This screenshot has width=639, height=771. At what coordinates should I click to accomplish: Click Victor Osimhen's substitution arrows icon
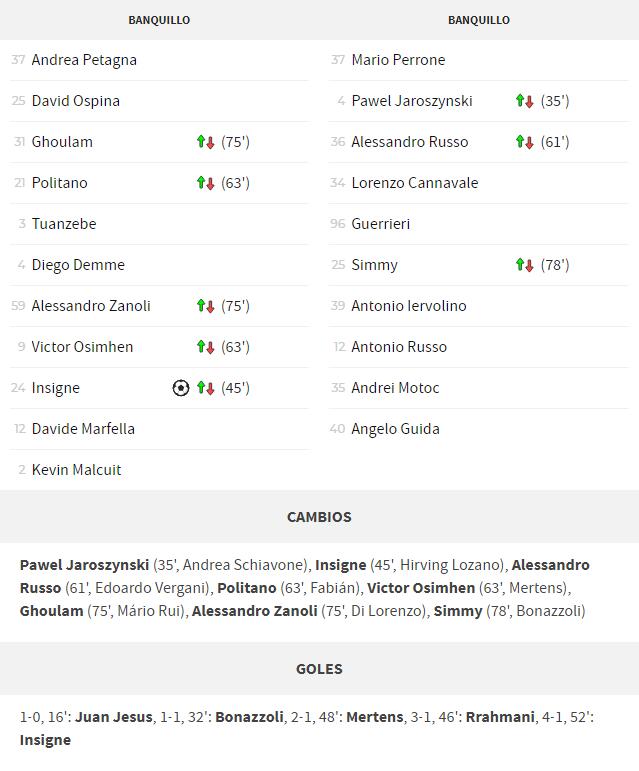tap(205, 347)
